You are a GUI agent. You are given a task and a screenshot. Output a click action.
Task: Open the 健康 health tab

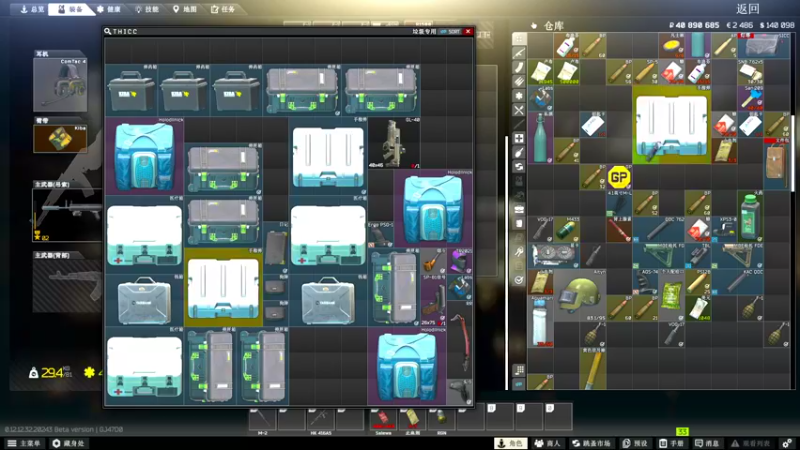click(x=109, y=9)
